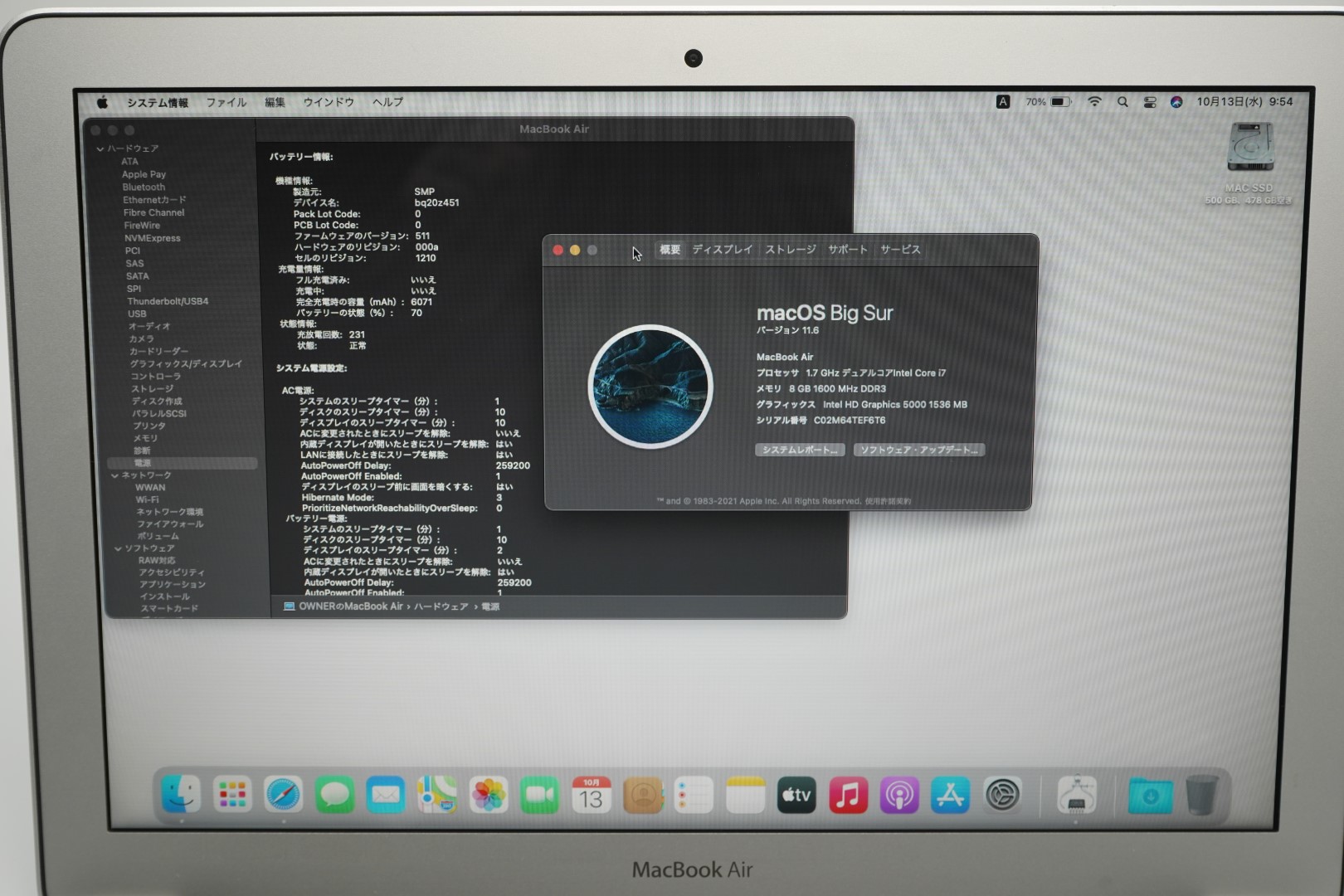
Task: Open App Store from the Dock
Action: 951,795
